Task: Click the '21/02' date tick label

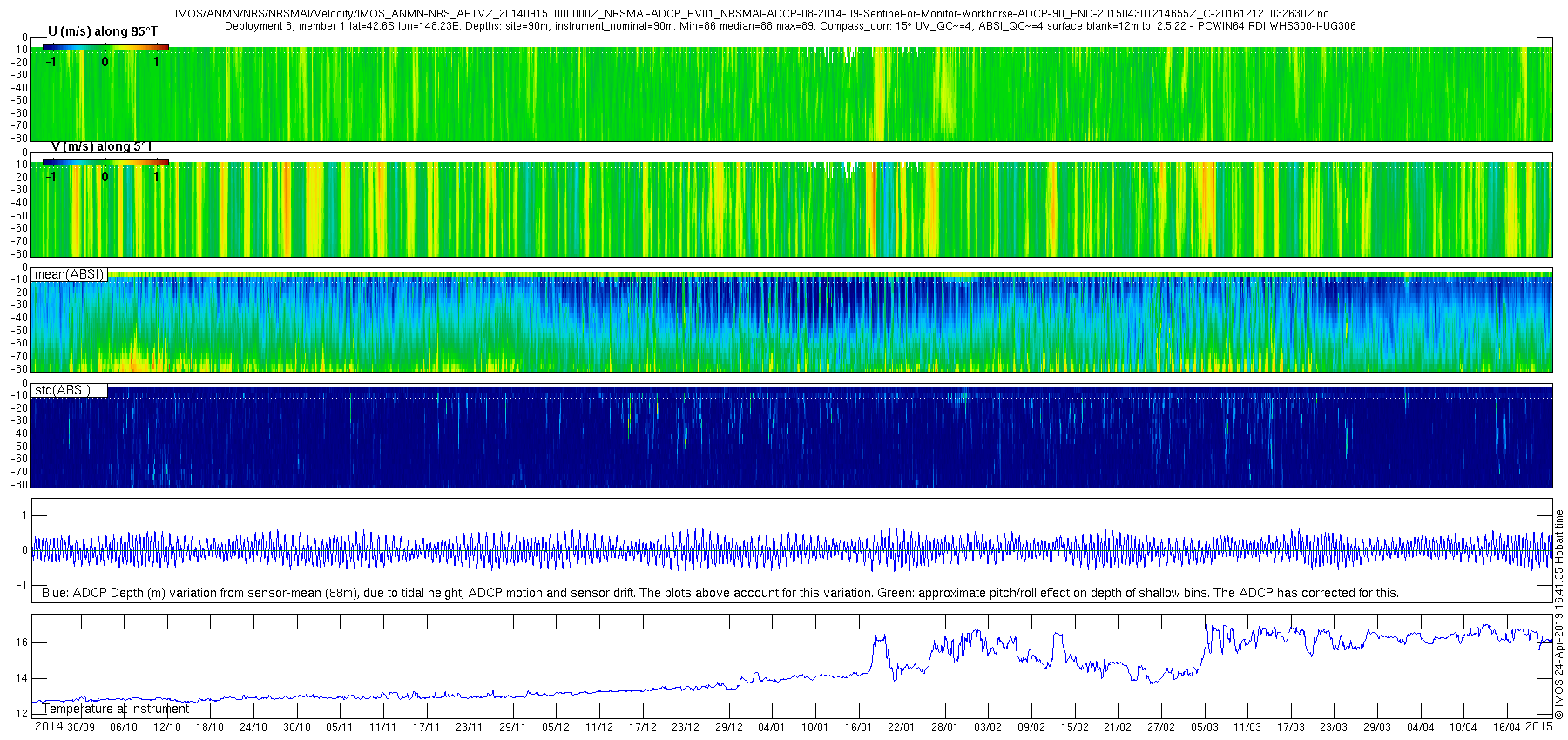Action: click(1118, 728)
